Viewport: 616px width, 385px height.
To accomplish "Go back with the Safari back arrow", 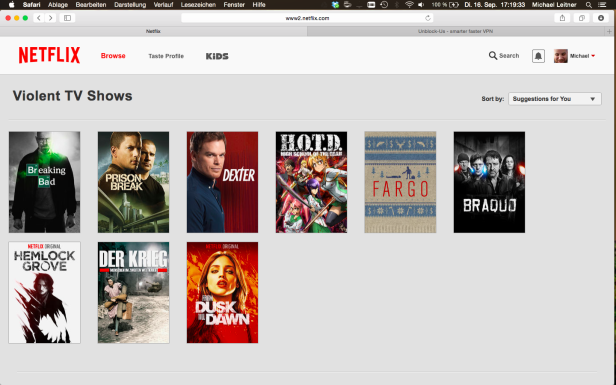I will [38, 18].
